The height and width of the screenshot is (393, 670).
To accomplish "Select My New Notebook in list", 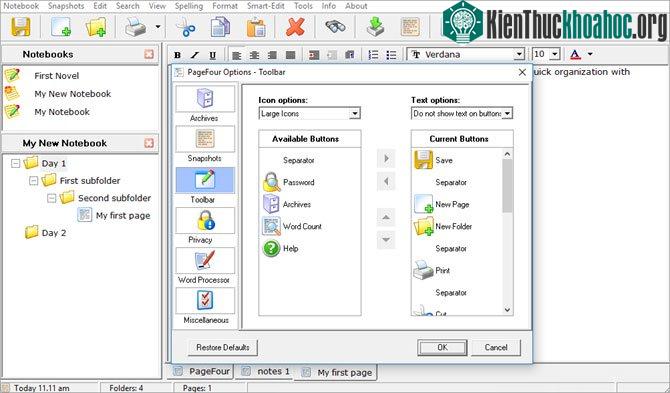I will coord(73,94).
